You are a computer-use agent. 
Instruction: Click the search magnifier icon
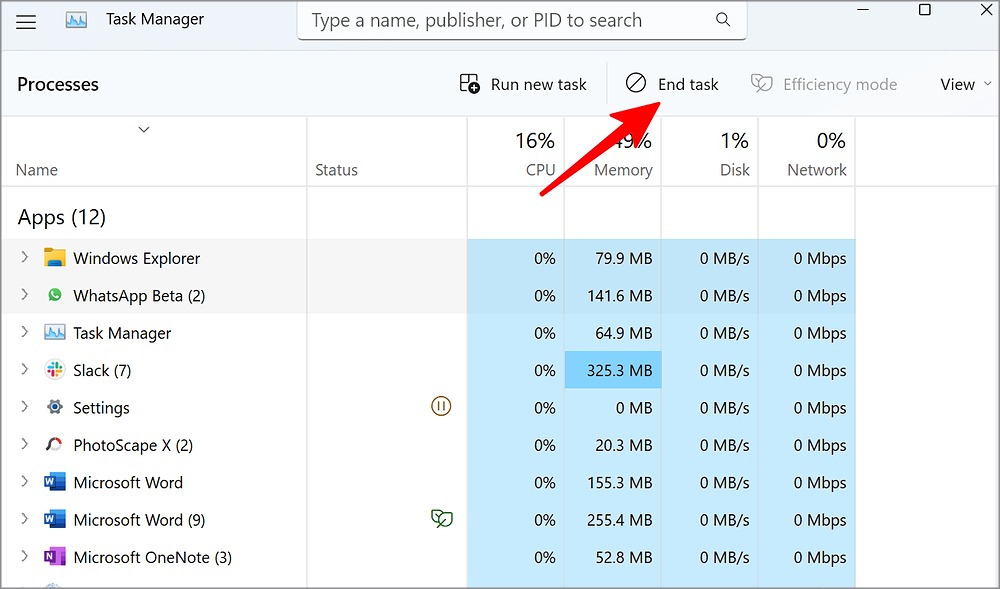point(723,20)
